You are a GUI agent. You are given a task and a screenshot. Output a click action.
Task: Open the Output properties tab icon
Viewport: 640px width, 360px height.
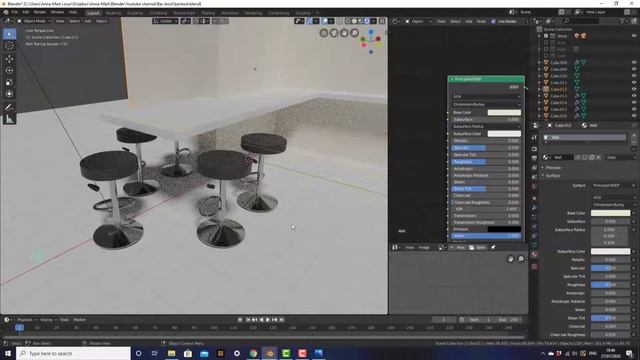(x=534, y=158)
